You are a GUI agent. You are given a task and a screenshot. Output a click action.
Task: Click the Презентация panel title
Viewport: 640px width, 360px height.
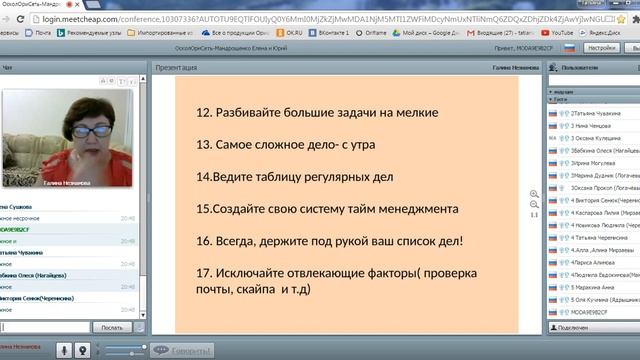coord(176,67)
